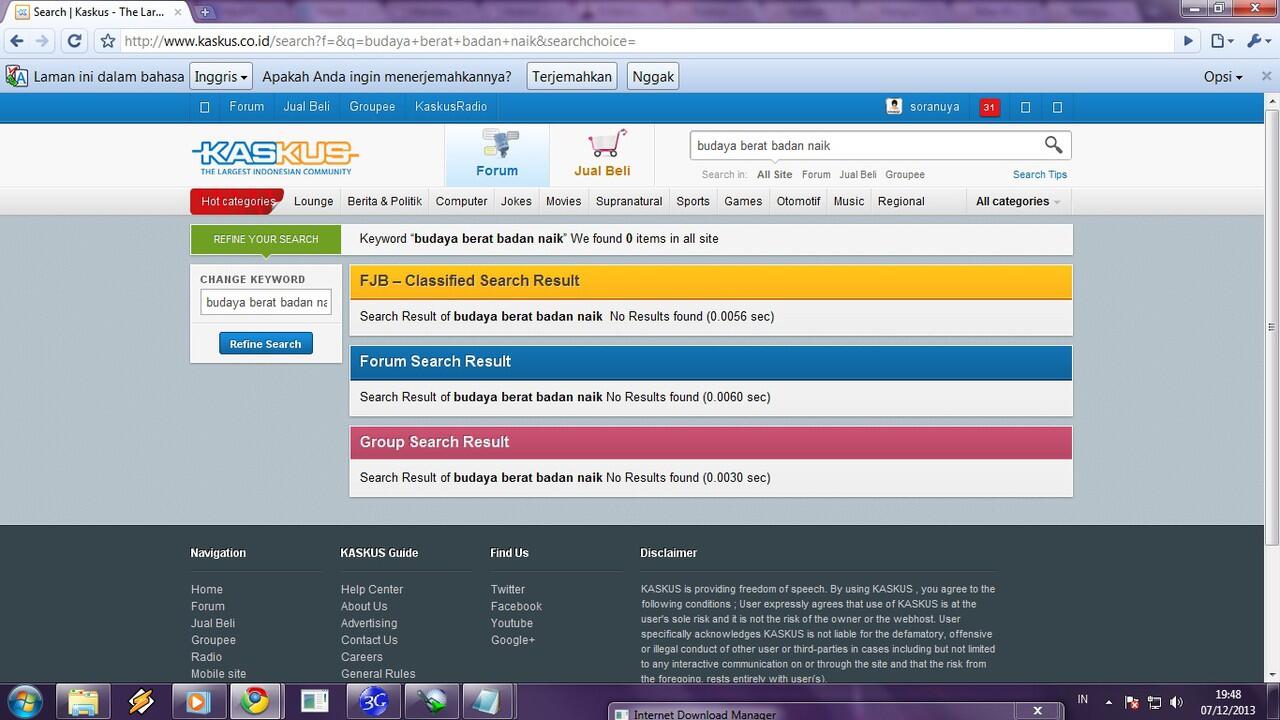Click the Group Search Result header
The image size is (1280, 720).
[x=711, y=442]
